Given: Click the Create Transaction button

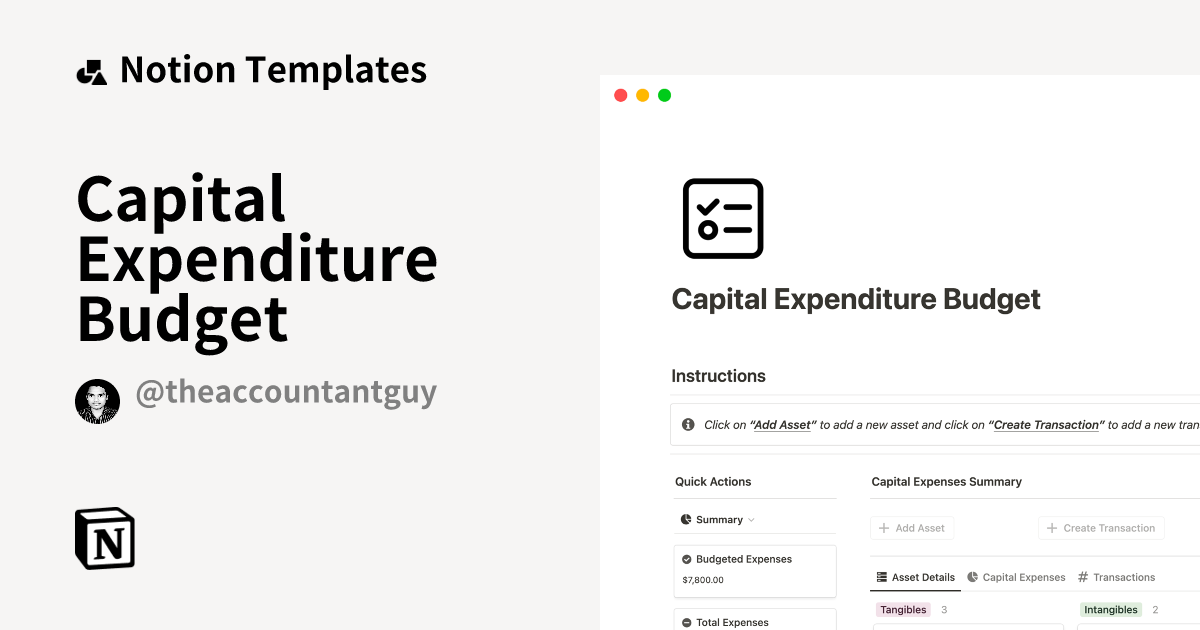Looking at the screenshot, I should (1100, 527).
